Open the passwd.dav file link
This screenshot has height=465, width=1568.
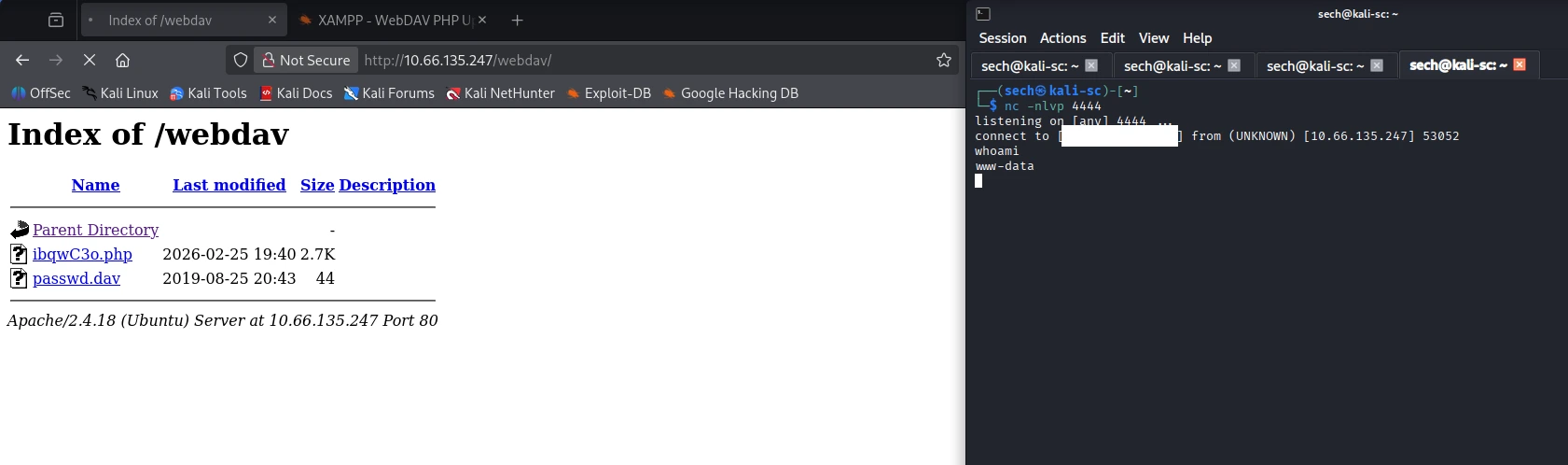(x=76, y=278)
